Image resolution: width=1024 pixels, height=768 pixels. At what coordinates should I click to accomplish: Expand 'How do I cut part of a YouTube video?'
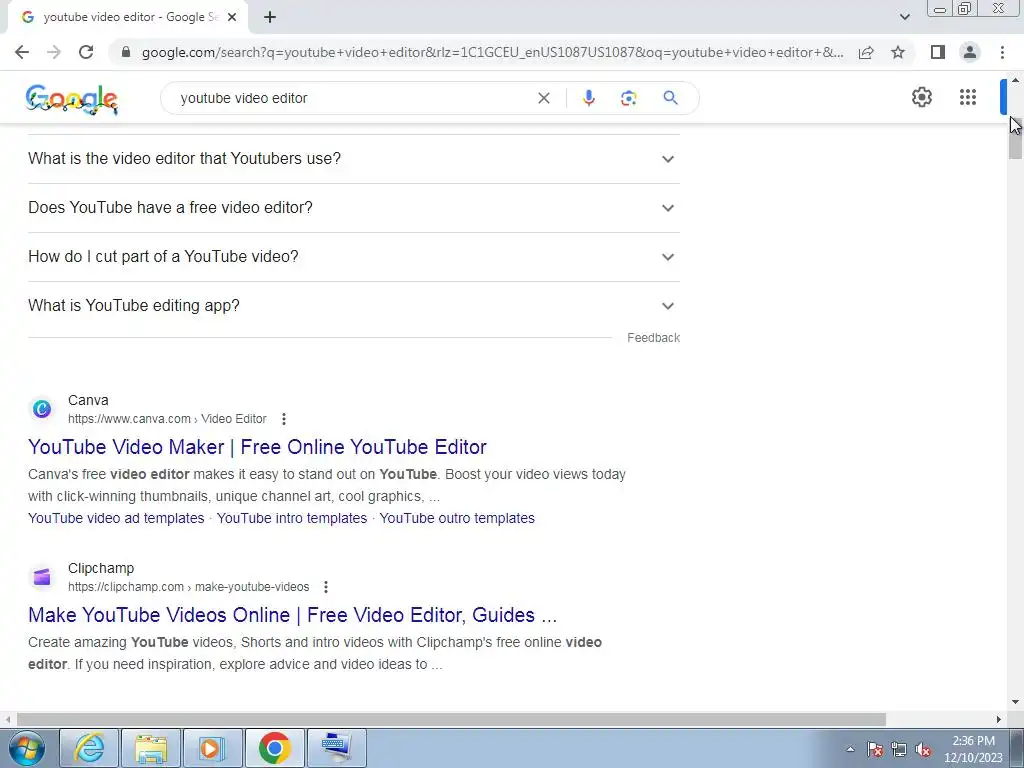pyautogui.click(x=353, y=257)
